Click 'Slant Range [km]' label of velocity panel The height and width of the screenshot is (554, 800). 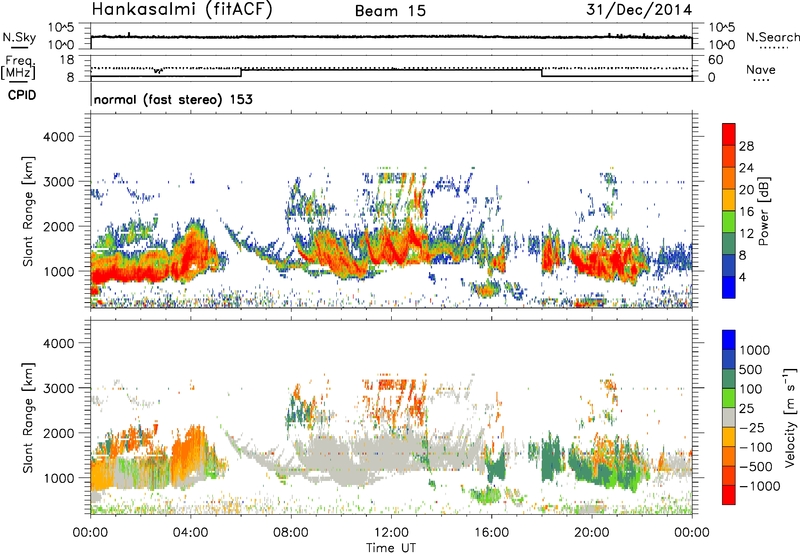click(28, 417)
